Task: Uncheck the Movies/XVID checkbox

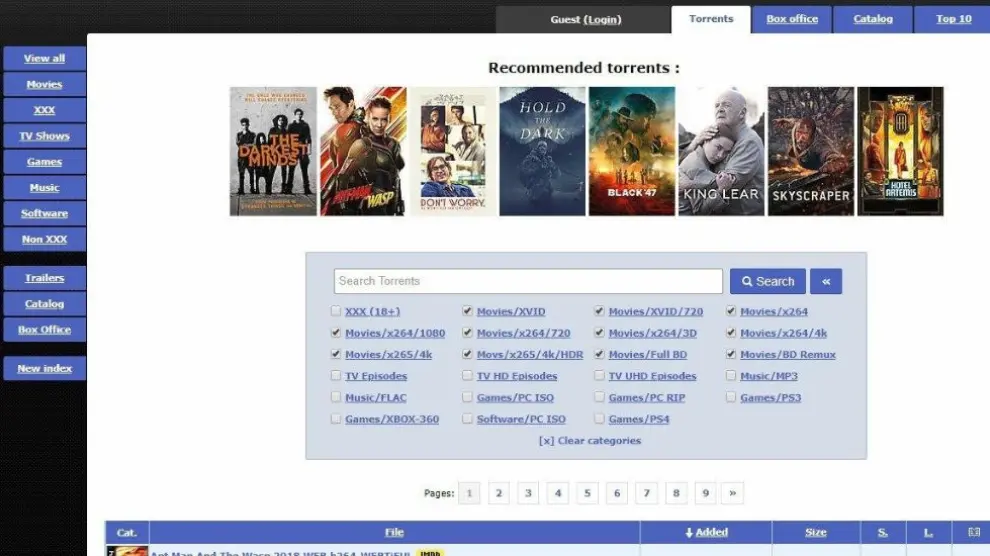Action: 468,311
